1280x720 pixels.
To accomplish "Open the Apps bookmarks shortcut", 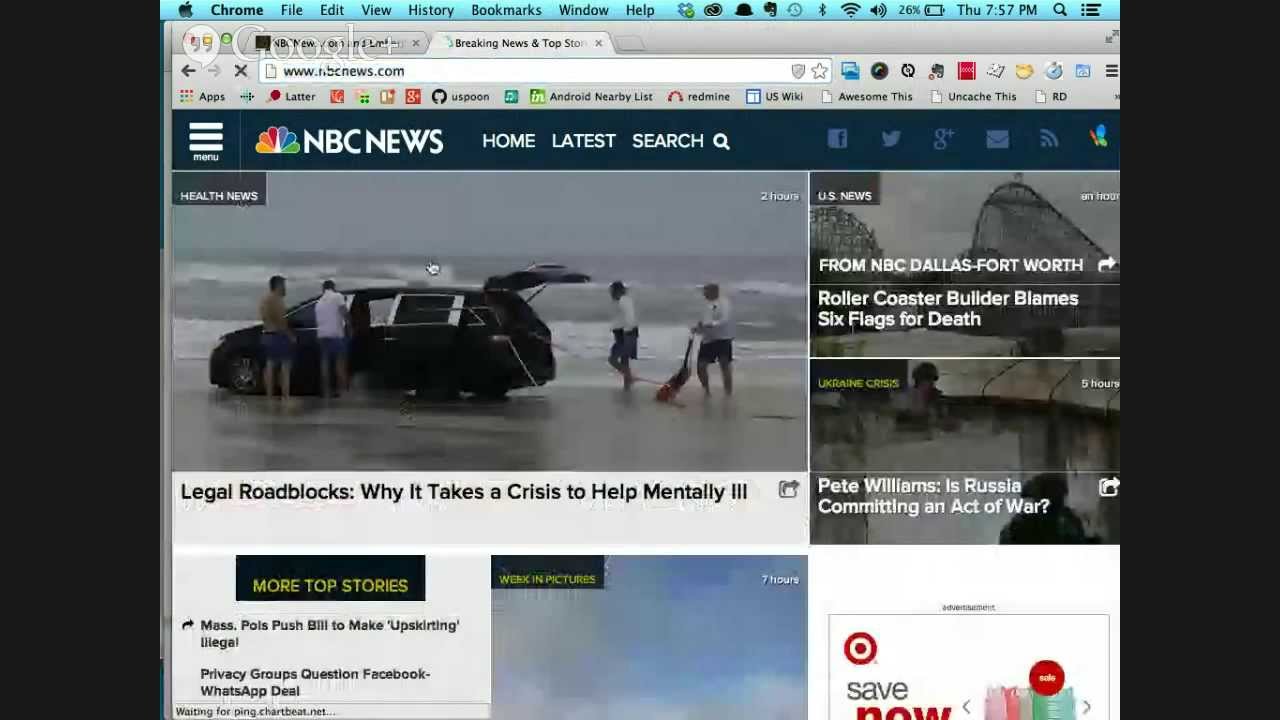I will click(x=202, y=97).
